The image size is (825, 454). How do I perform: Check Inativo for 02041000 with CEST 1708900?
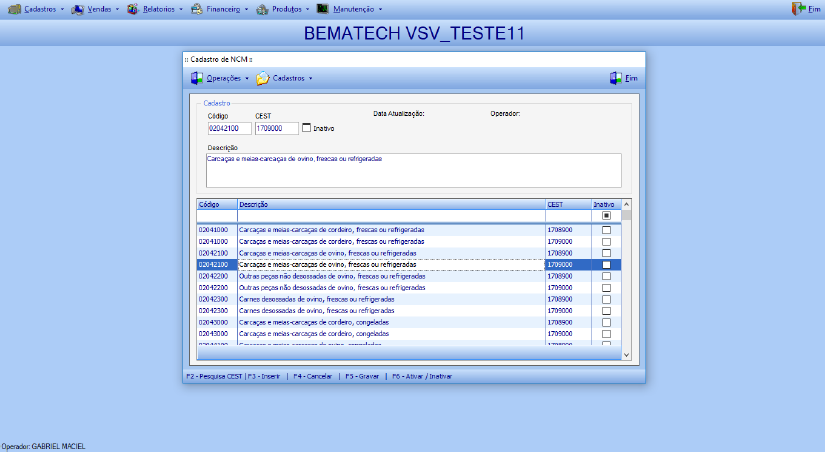click(x=606, y=230)
